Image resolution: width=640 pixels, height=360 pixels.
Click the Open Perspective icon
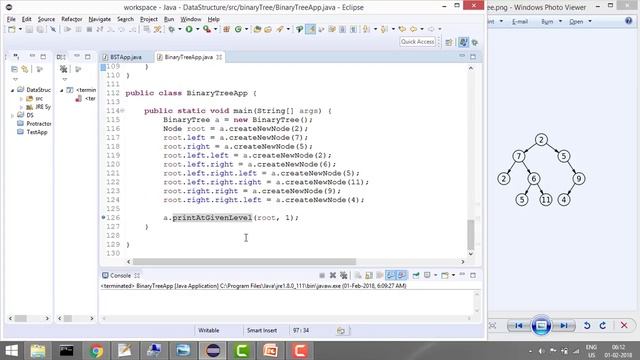click(x=449, y=42)
